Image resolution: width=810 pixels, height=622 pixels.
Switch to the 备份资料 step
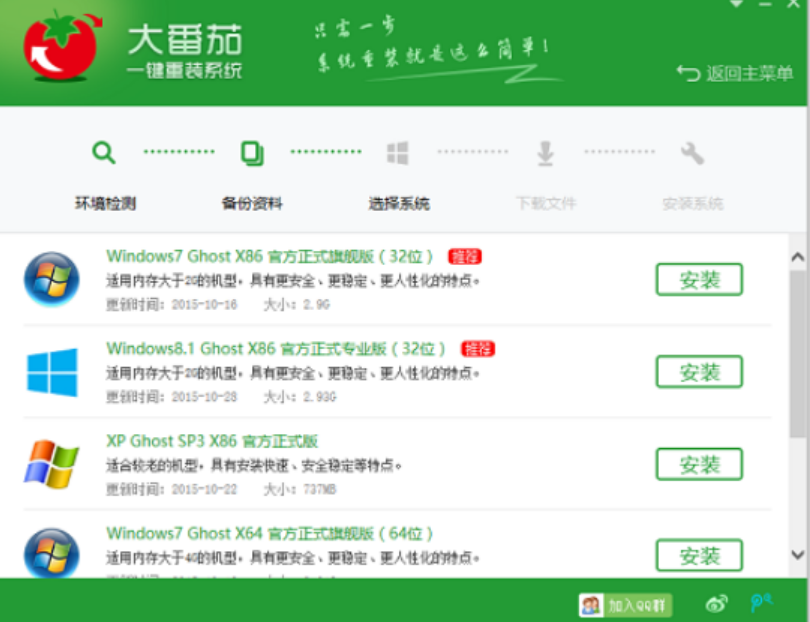pyautogui.click(x=252, y=204)
